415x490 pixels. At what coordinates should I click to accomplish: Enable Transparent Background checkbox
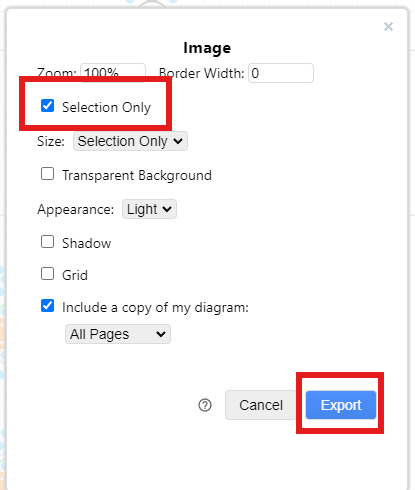tap(47, 174)
